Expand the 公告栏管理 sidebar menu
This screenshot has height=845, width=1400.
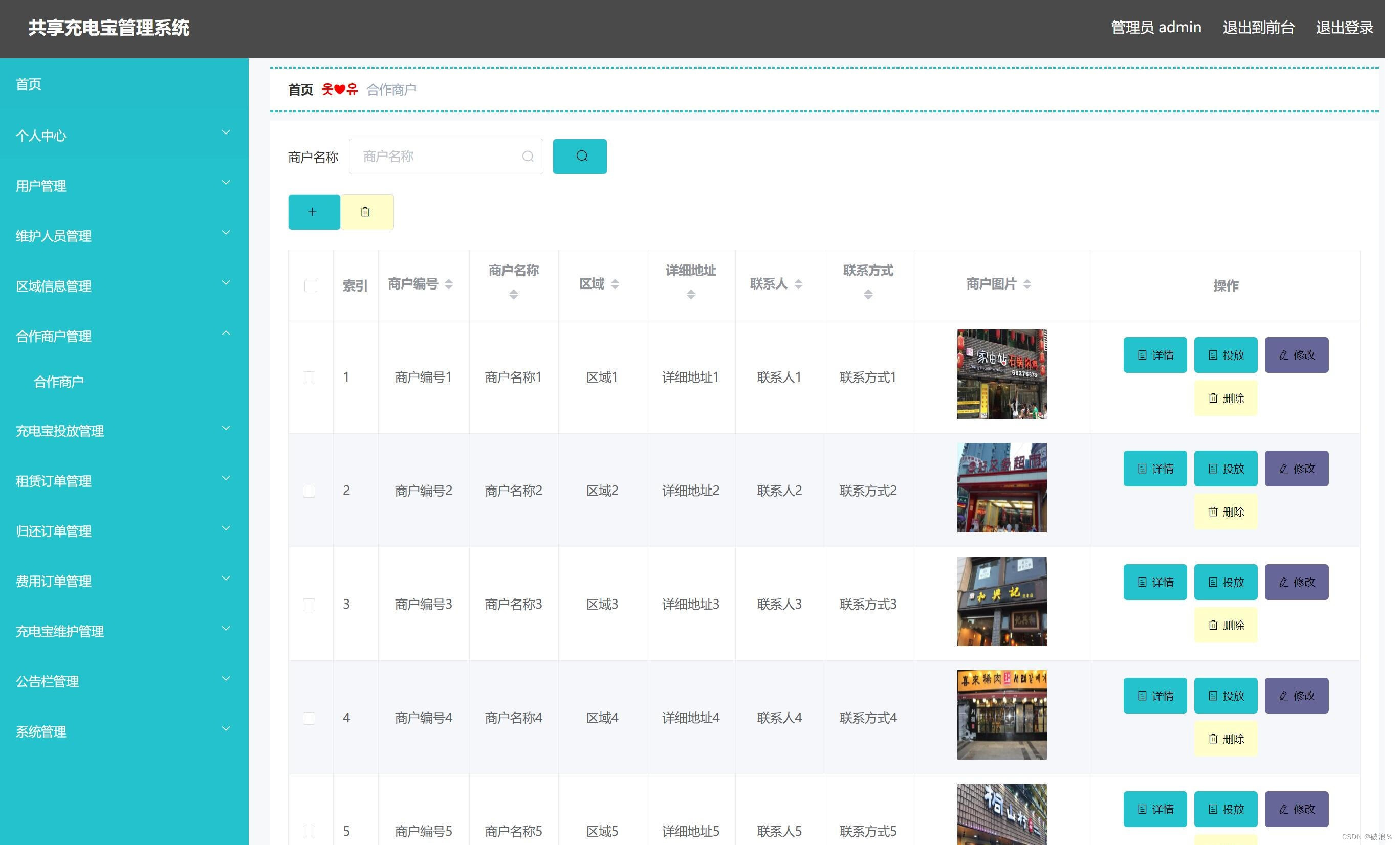pyautogui.click(x=124, y=681)
